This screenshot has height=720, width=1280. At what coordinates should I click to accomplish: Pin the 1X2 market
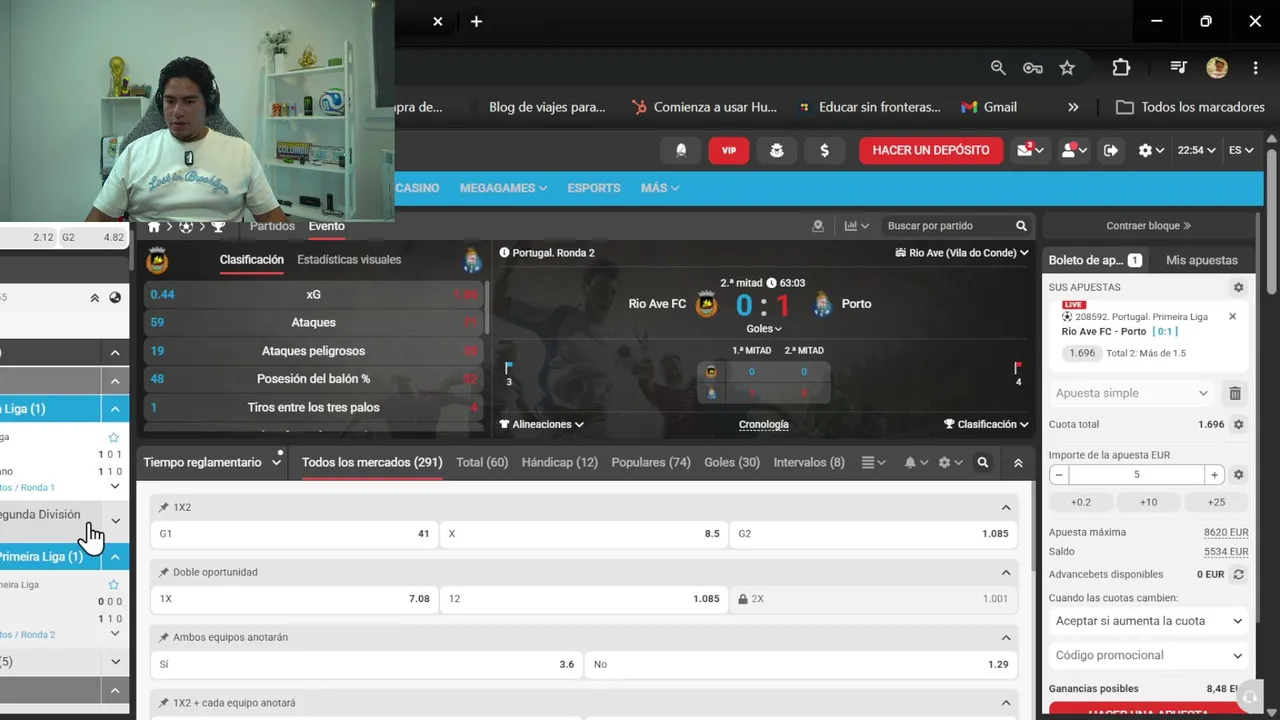(x=164, y=508)
